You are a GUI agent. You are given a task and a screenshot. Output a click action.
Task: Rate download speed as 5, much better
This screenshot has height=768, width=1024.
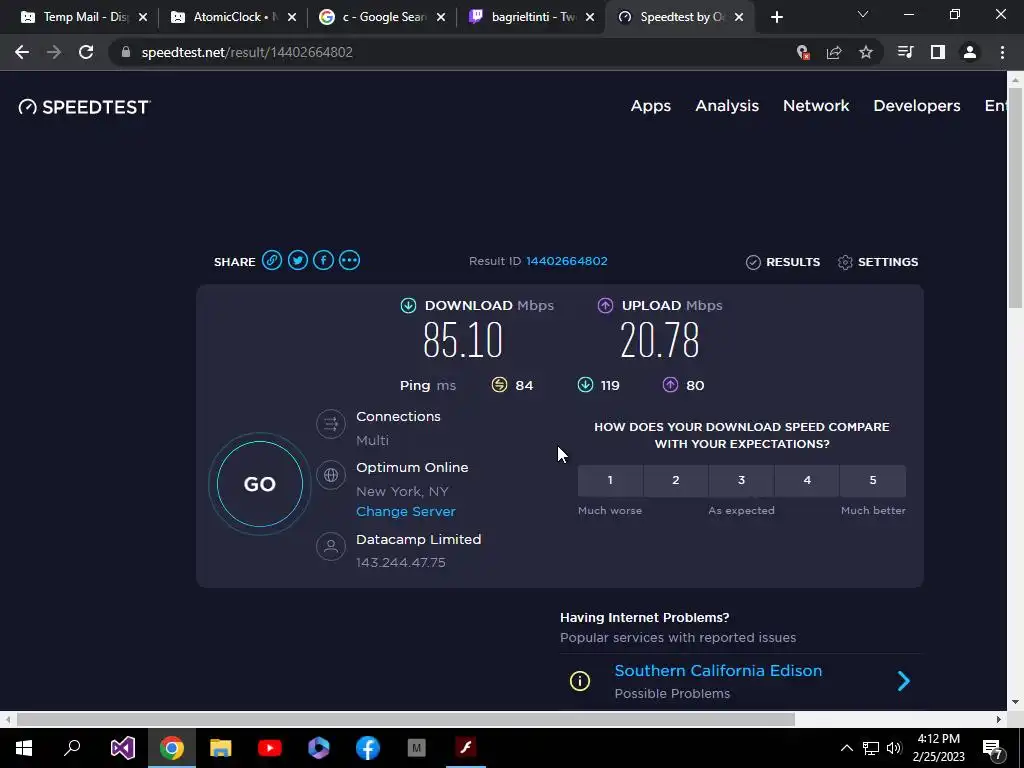873,481
